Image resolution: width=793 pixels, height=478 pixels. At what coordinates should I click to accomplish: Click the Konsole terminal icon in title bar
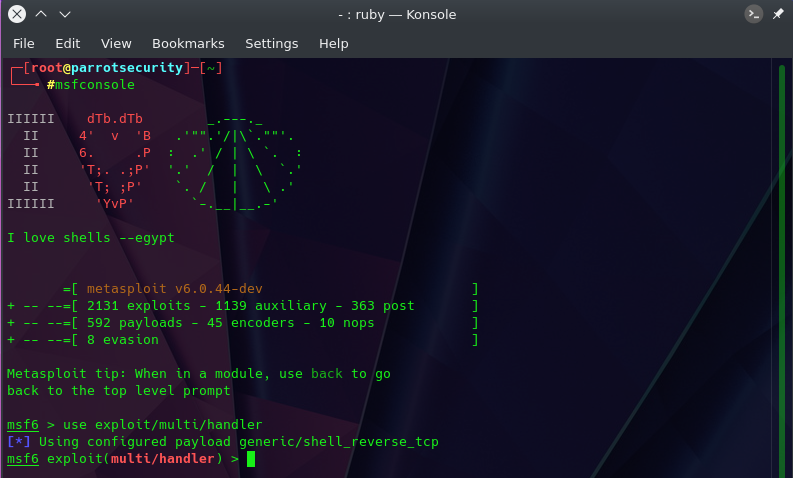click(x=754, y=14)
